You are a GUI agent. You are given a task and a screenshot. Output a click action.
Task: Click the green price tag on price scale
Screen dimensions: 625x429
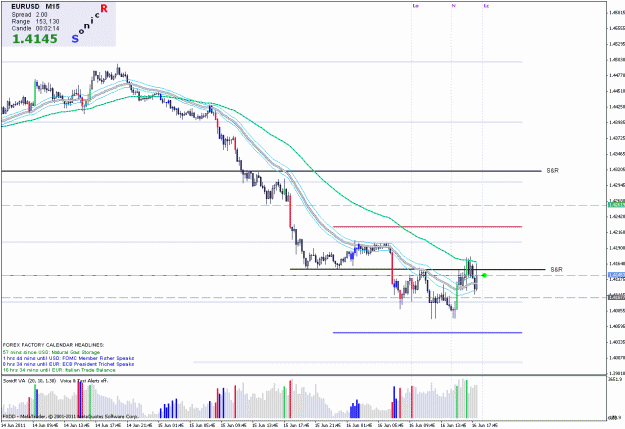click(x=616, y=205)
